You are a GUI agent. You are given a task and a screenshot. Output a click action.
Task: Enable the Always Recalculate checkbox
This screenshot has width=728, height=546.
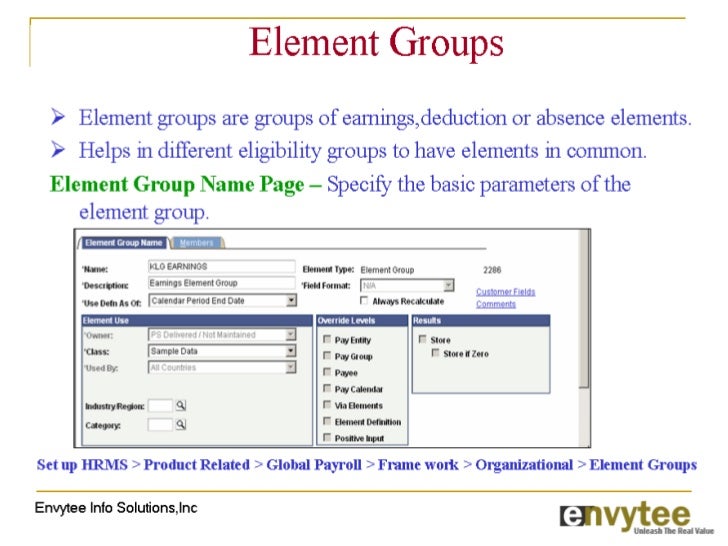tap(364, 301)
